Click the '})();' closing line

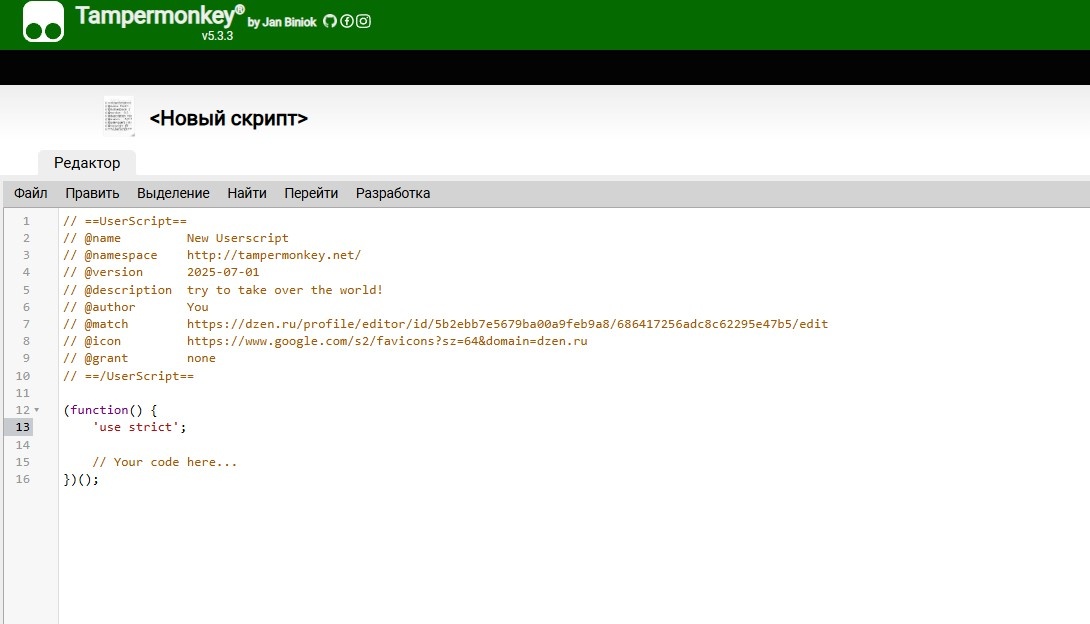(81, 479)
